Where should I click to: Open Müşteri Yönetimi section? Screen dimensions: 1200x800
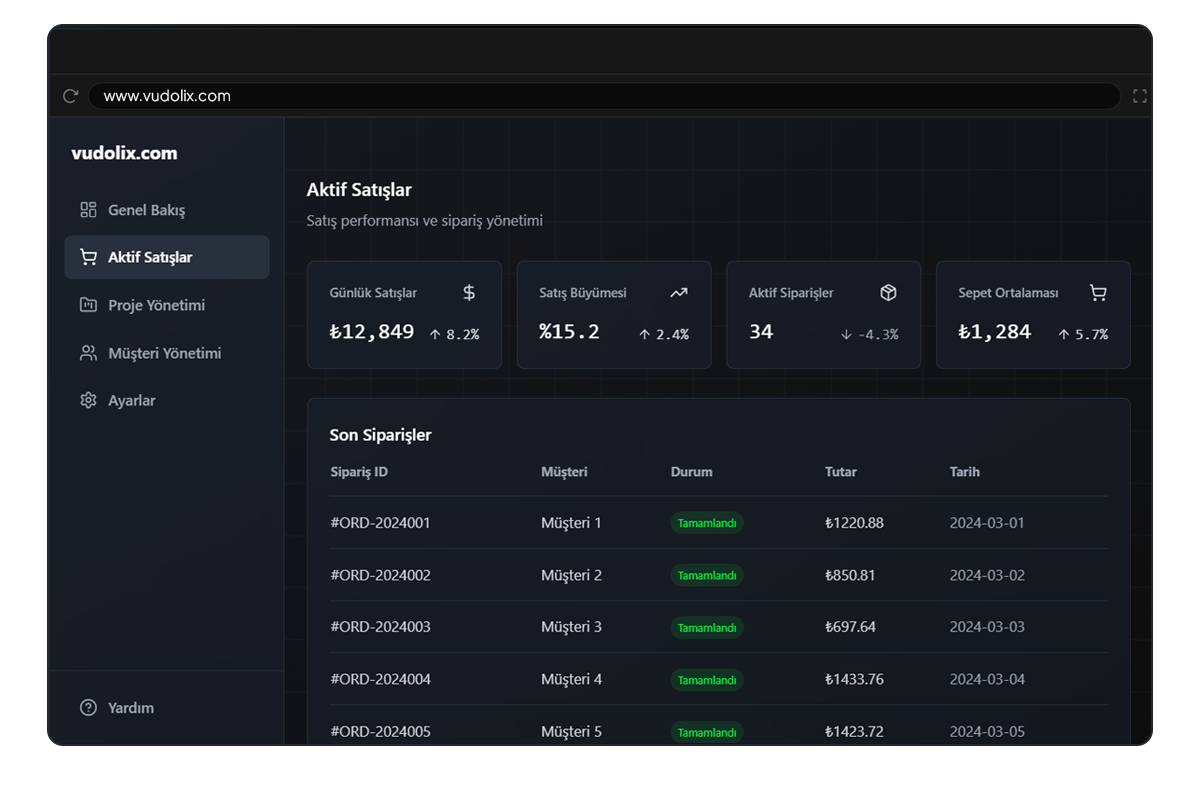164,353
